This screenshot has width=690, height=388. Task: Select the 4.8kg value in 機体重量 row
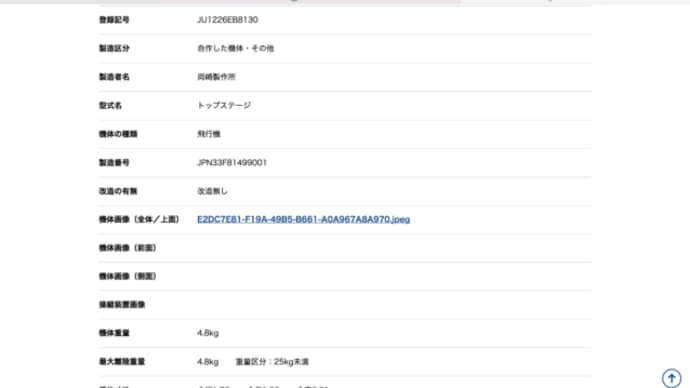point(208,333)
